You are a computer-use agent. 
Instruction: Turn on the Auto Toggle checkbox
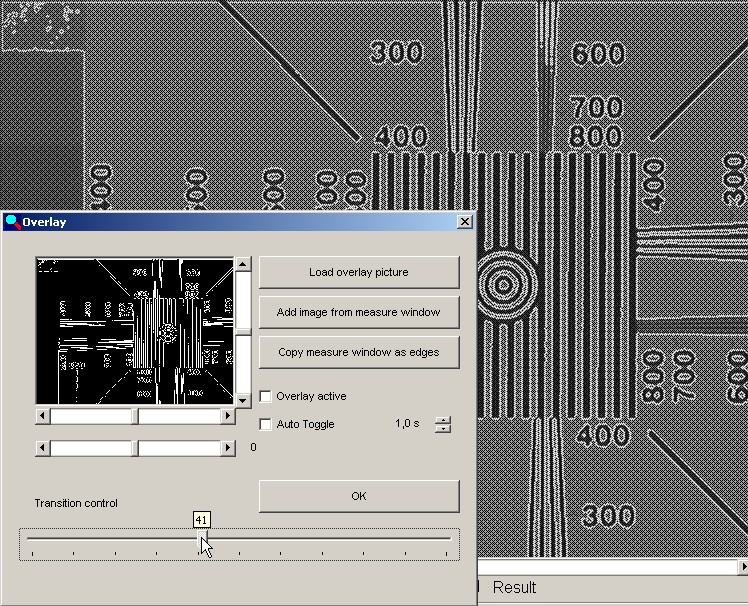click(x=265, y=424)
